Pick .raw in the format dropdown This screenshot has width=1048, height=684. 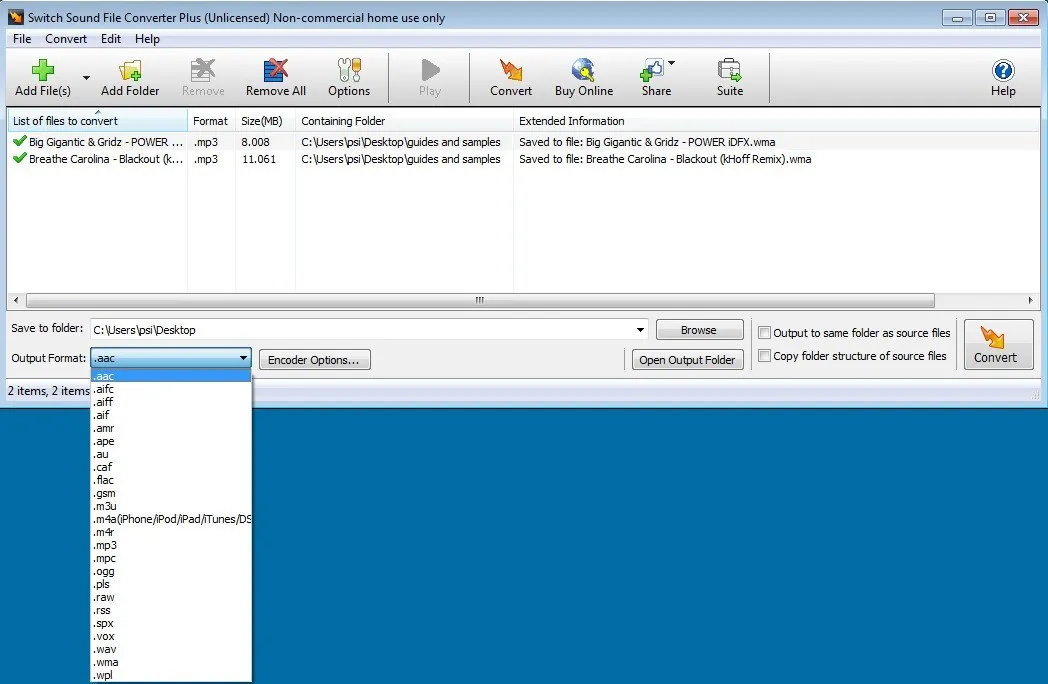tap(171, 597)
